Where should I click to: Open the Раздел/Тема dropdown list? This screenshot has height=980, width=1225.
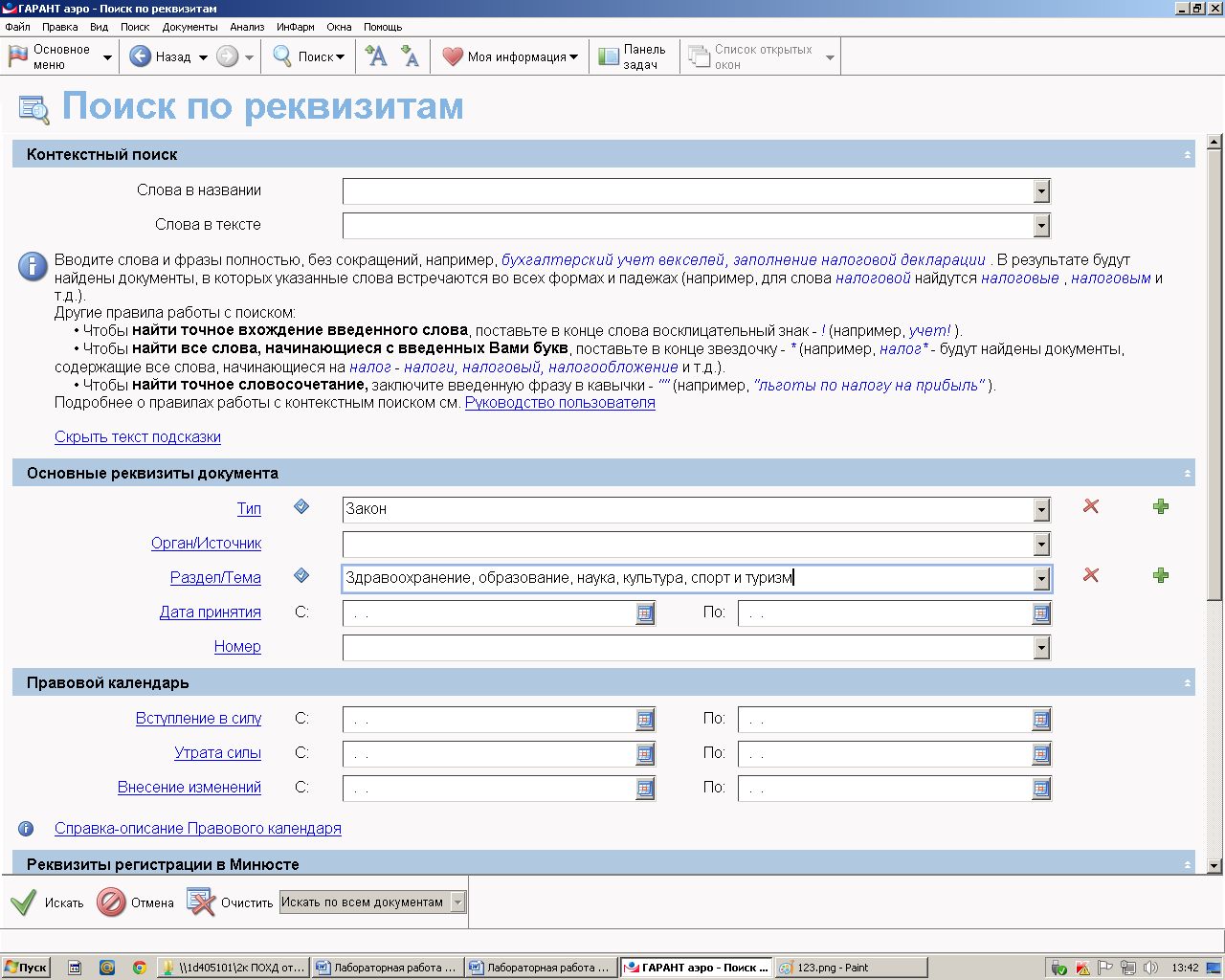point(1041,579)
